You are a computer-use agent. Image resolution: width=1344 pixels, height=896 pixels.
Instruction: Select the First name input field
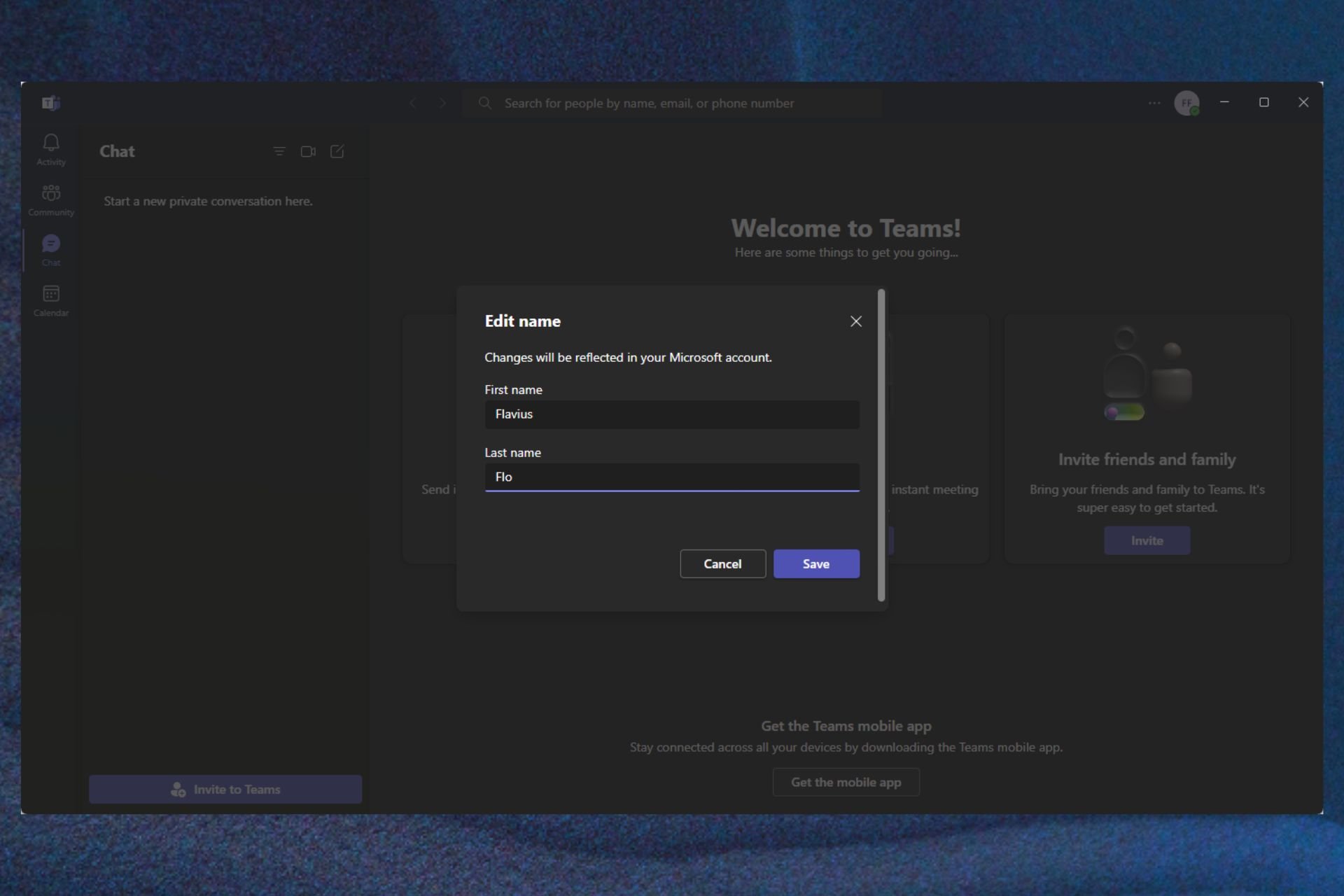coord(672,413)
